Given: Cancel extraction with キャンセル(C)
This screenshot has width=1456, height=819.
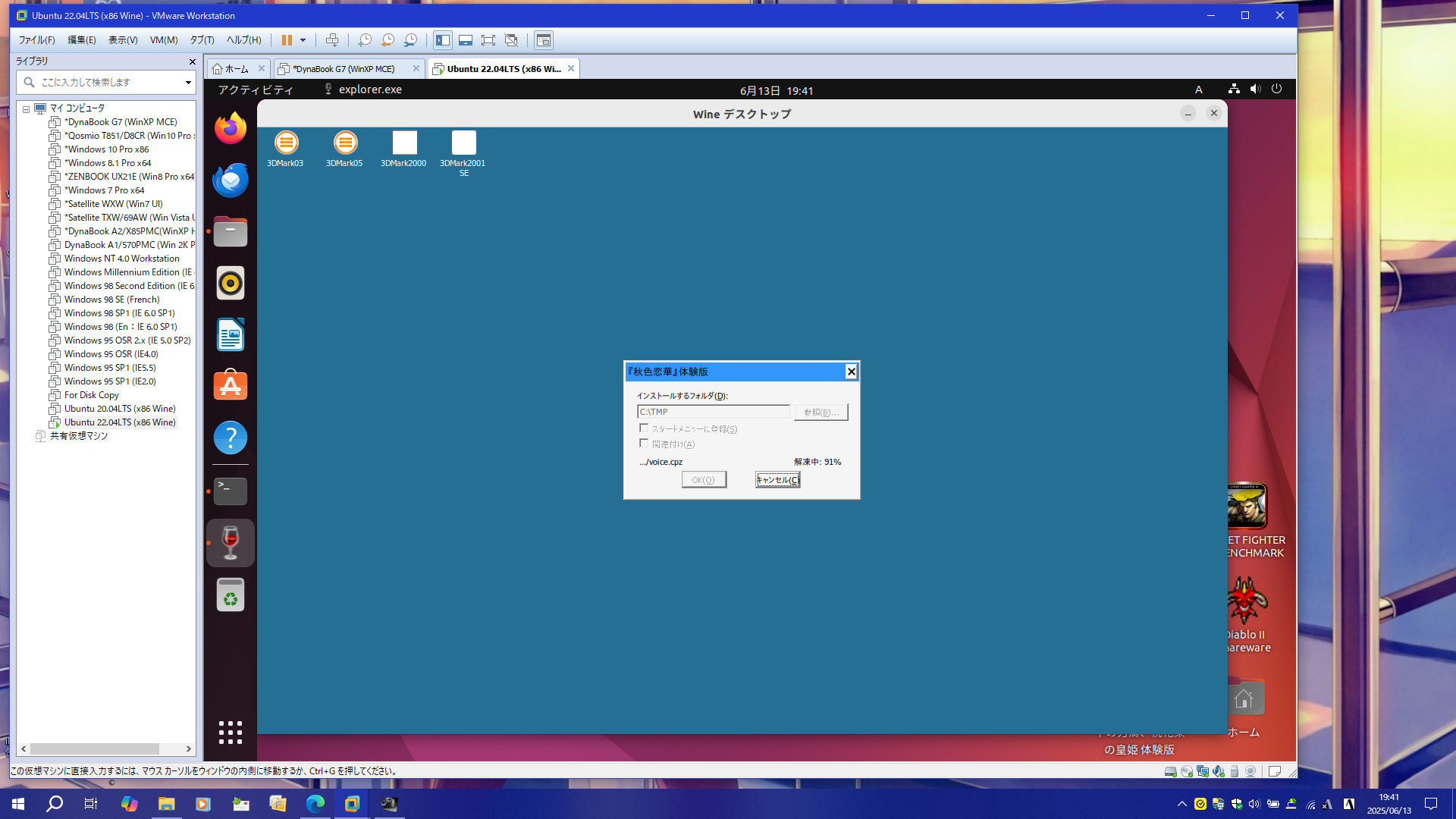Looking at the screenshot, I should 777,479.
